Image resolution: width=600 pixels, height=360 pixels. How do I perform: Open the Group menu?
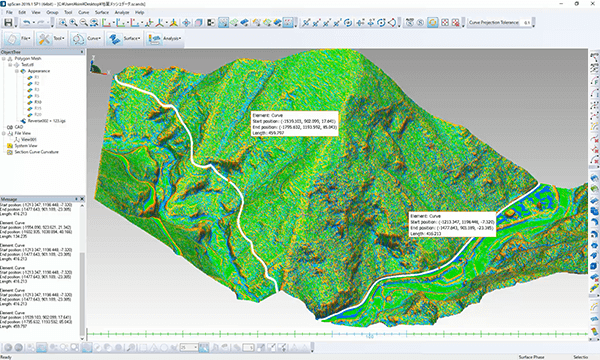coord(52,12)
